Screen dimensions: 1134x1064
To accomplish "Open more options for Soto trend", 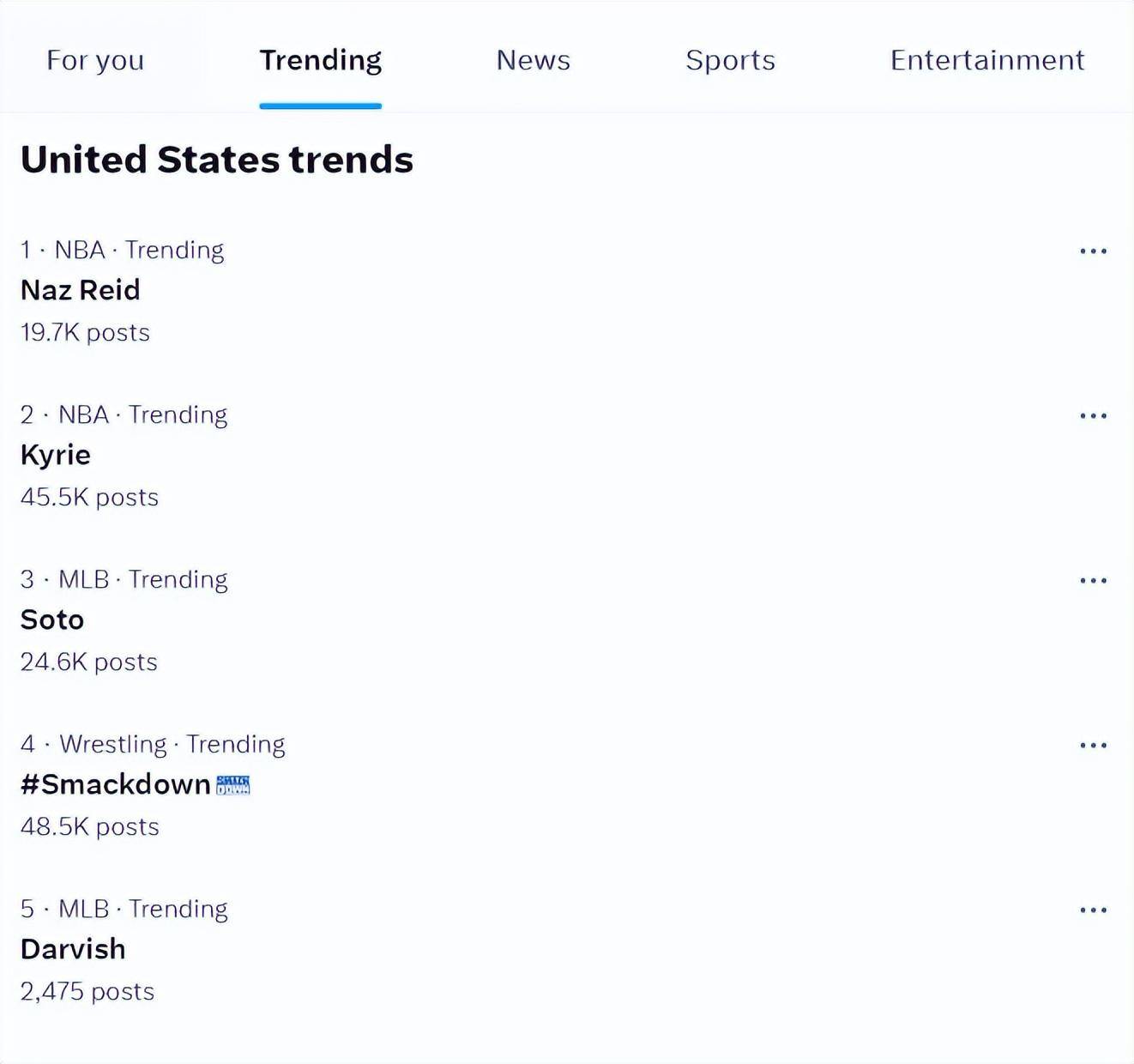I will tap(1093, 581).
